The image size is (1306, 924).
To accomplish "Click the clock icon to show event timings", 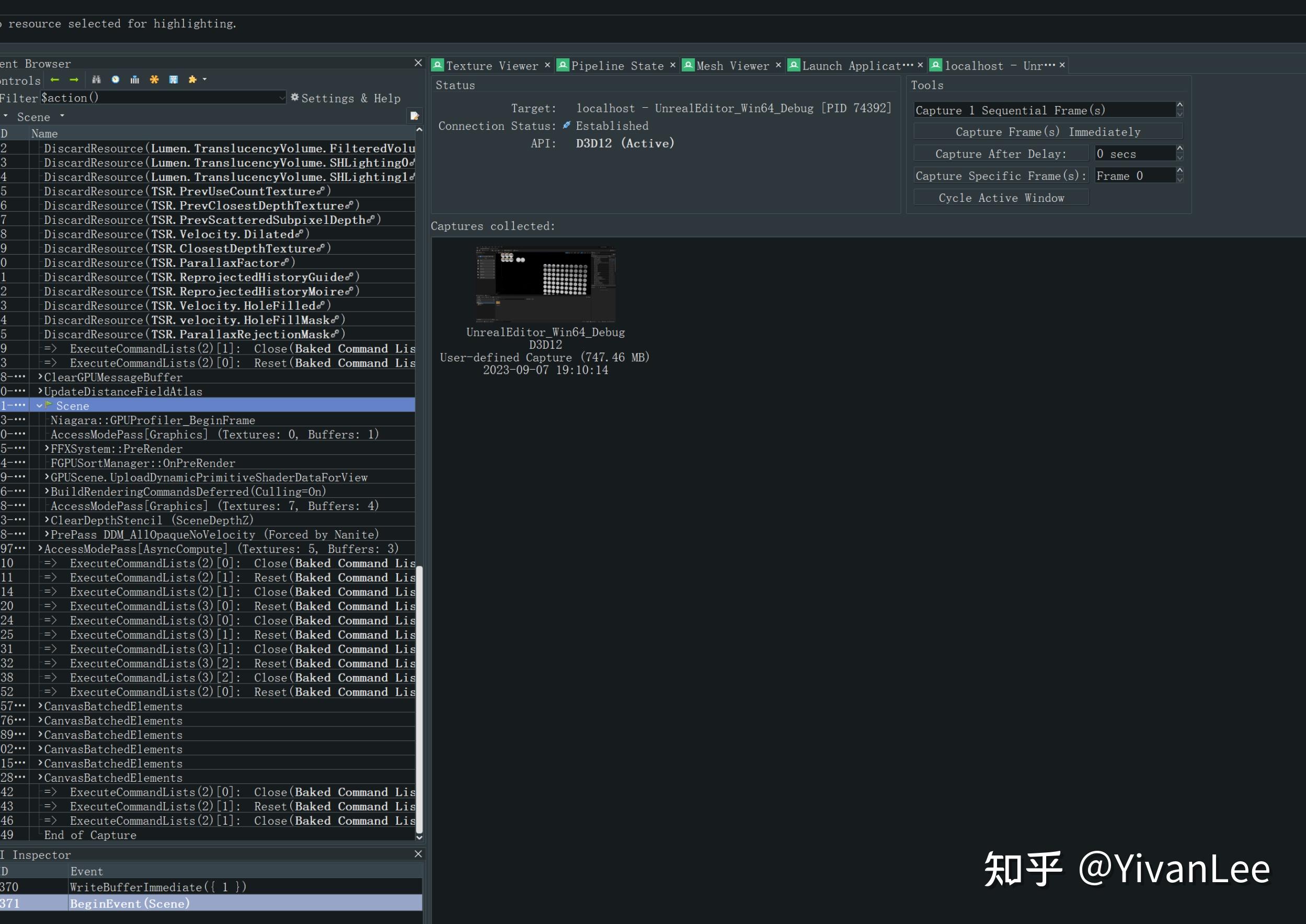I will coord(116,80).
